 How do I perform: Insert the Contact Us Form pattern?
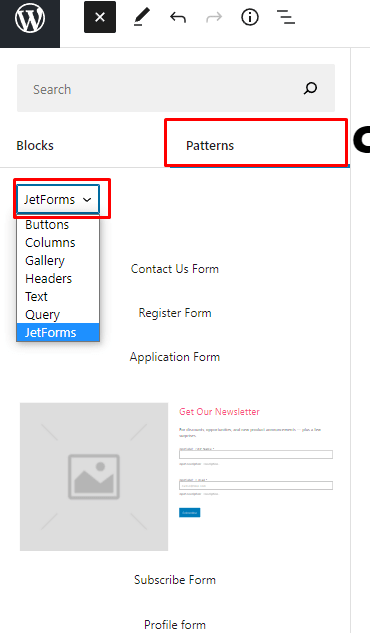point(175,269)
